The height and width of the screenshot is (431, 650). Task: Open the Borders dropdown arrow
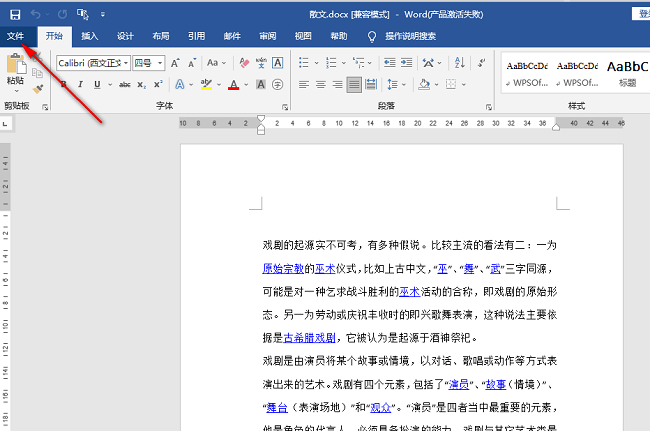[464, 85]
